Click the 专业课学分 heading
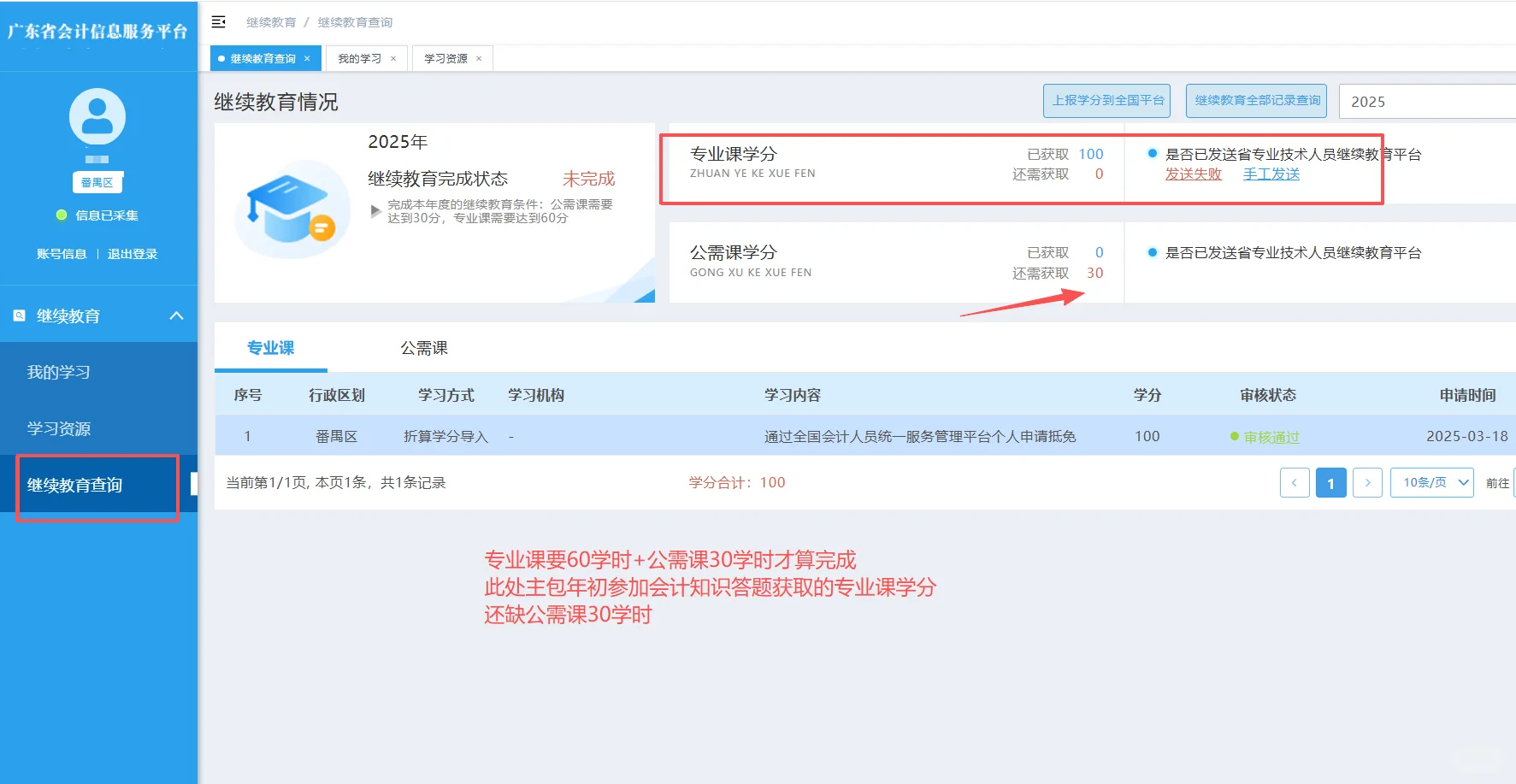The width and height of the screenshot is (1516, 784). (733, 154)
